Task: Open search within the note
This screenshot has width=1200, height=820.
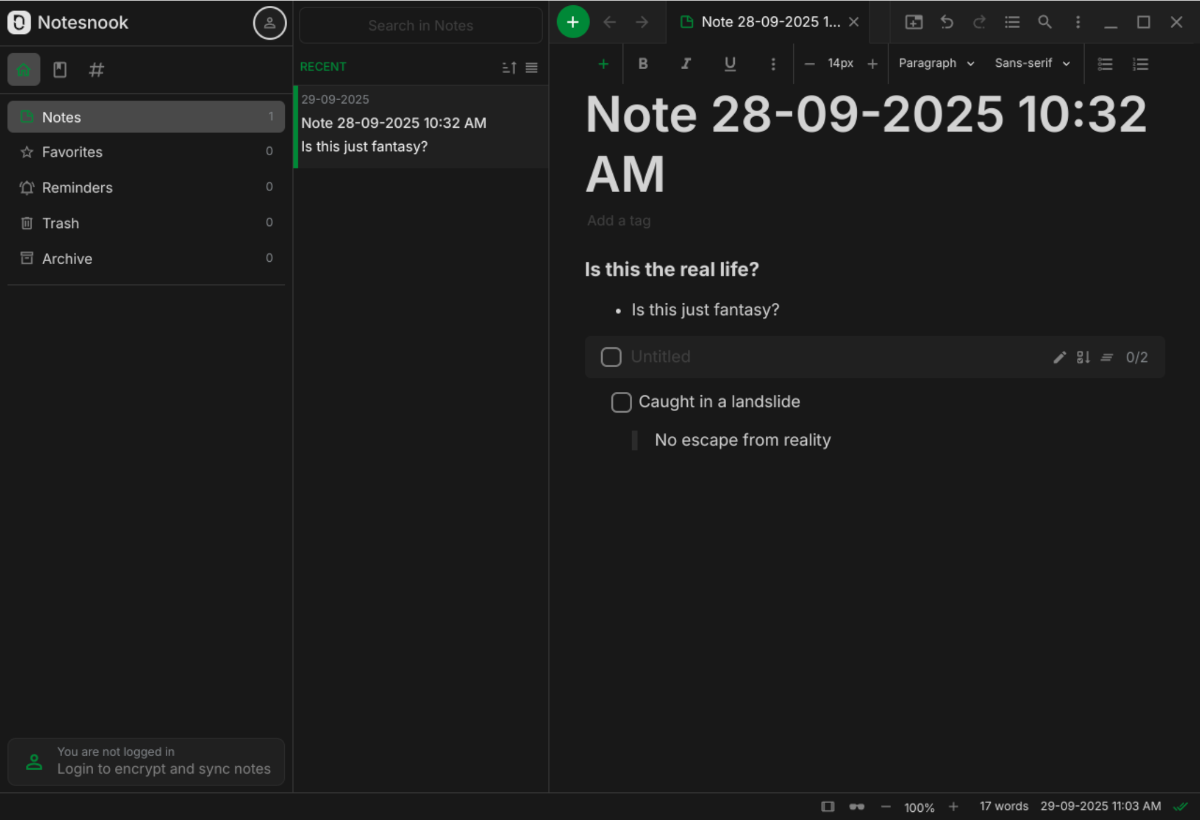Action: pos(1044,22)
